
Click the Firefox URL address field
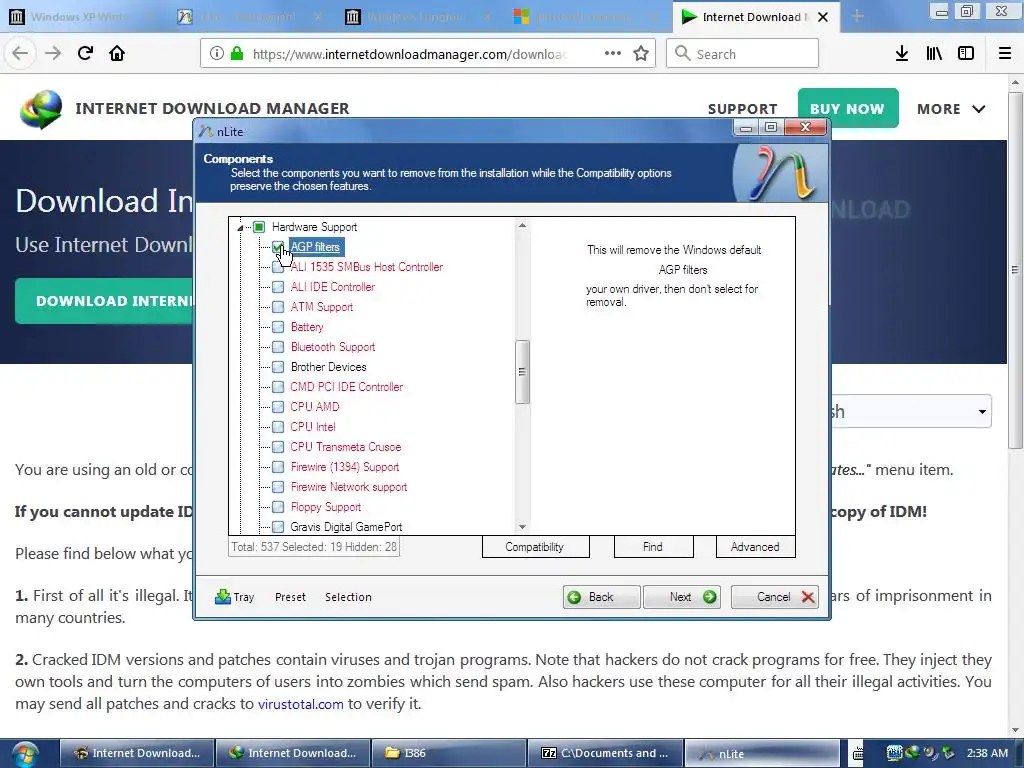coord(409,54)
